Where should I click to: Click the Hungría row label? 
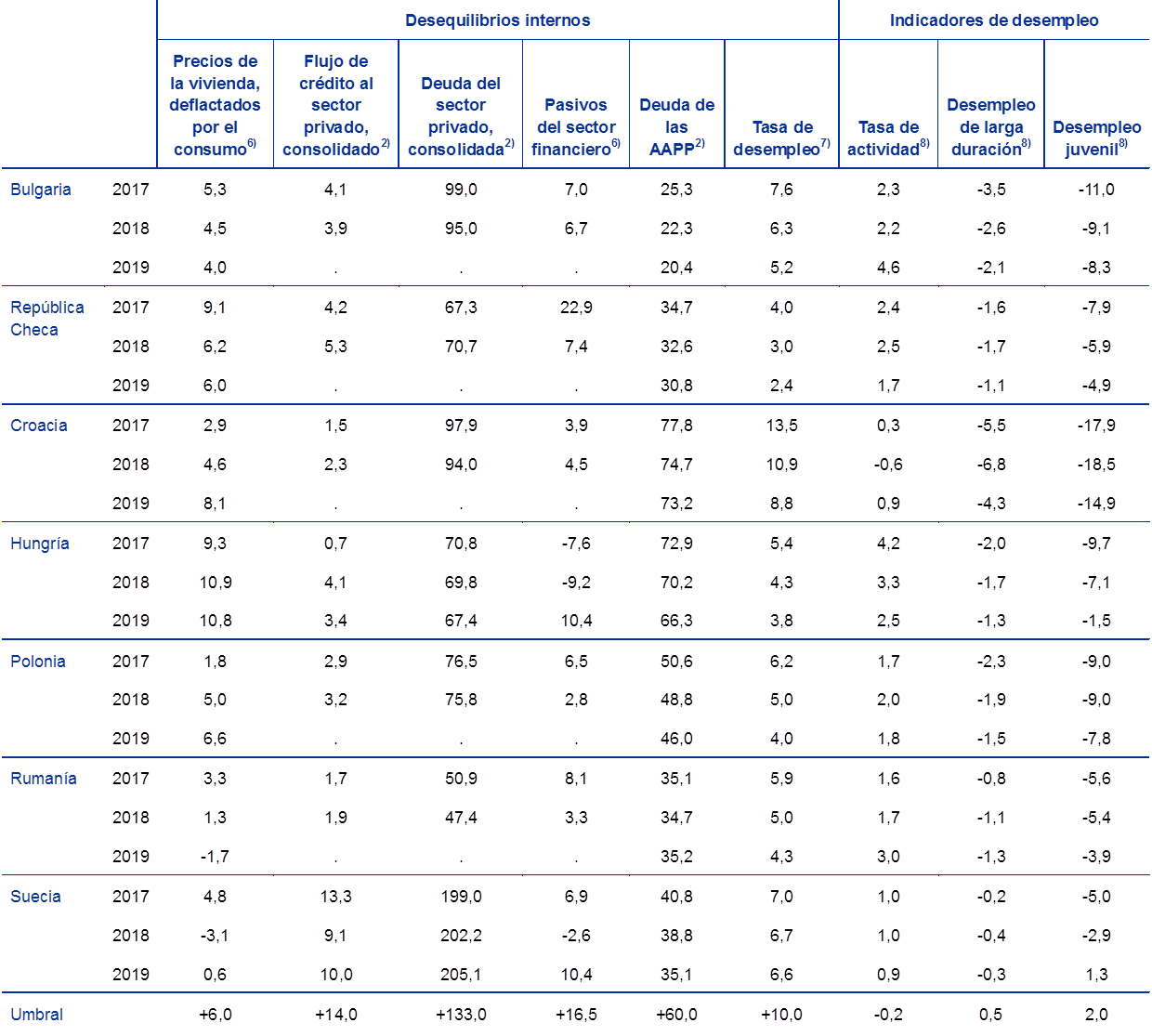point(40,544)
